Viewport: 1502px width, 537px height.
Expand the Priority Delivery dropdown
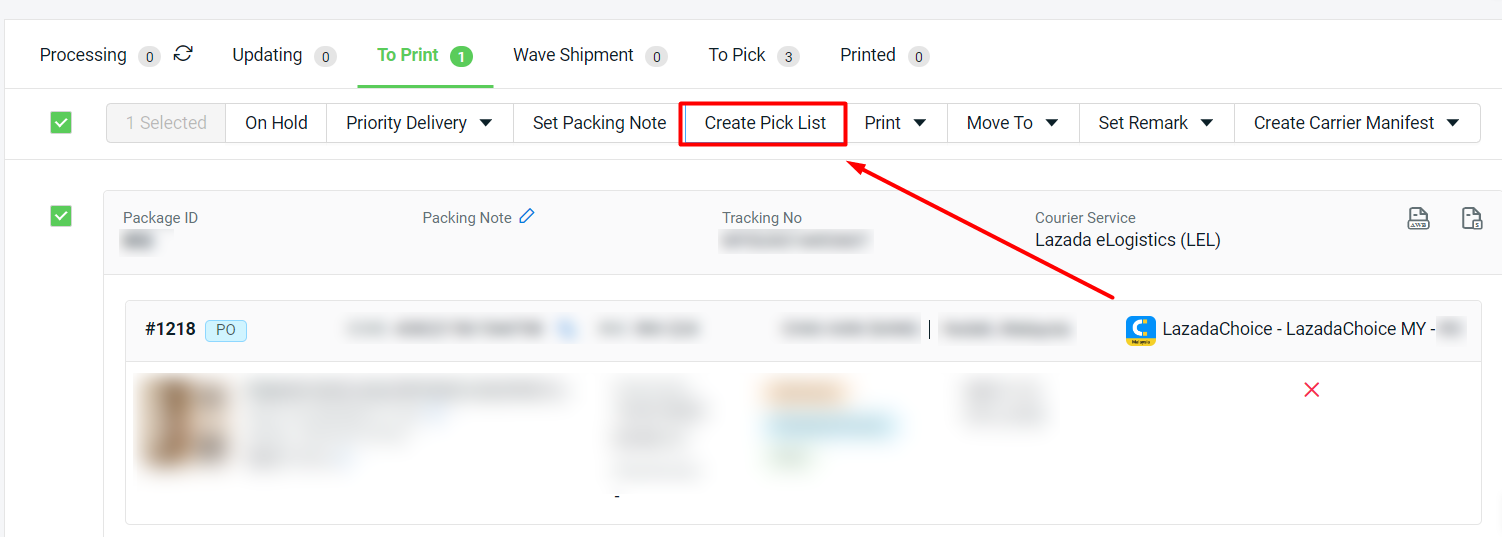[x=419, y=123]
